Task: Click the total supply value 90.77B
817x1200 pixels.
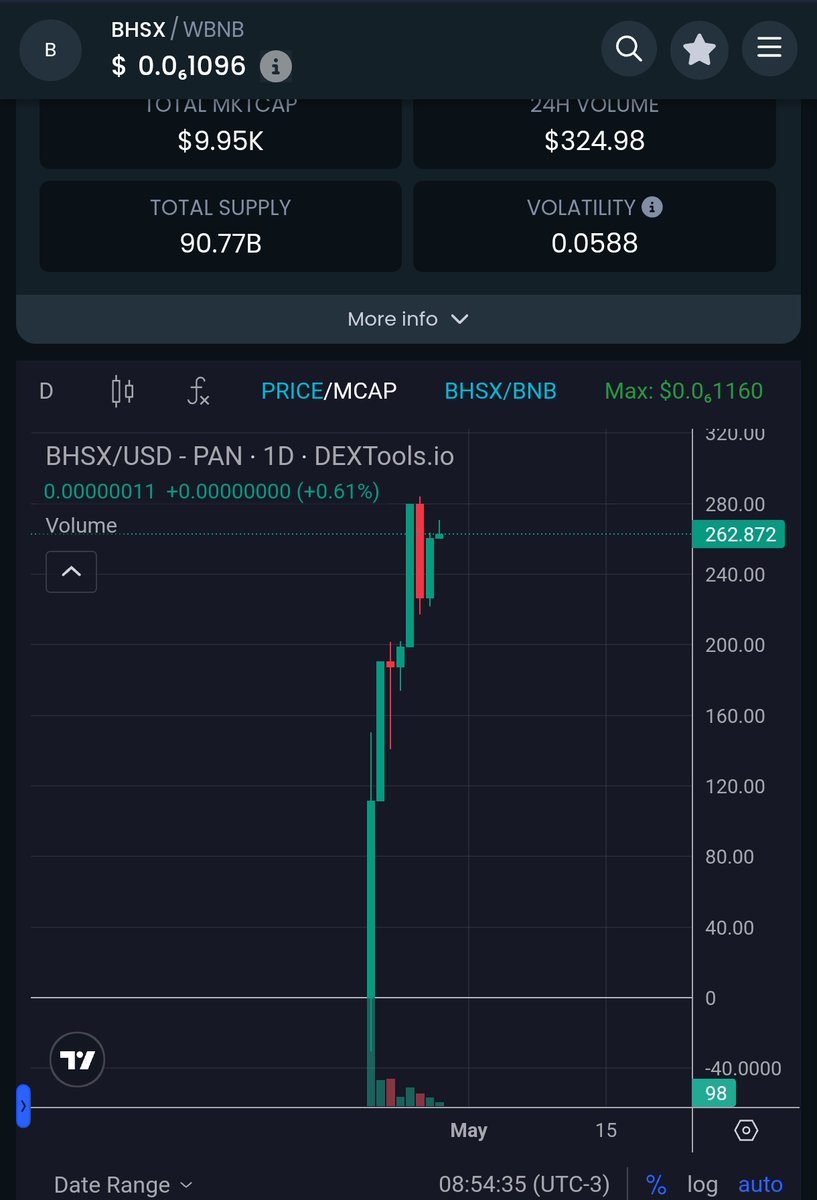Action: [221, 243]
